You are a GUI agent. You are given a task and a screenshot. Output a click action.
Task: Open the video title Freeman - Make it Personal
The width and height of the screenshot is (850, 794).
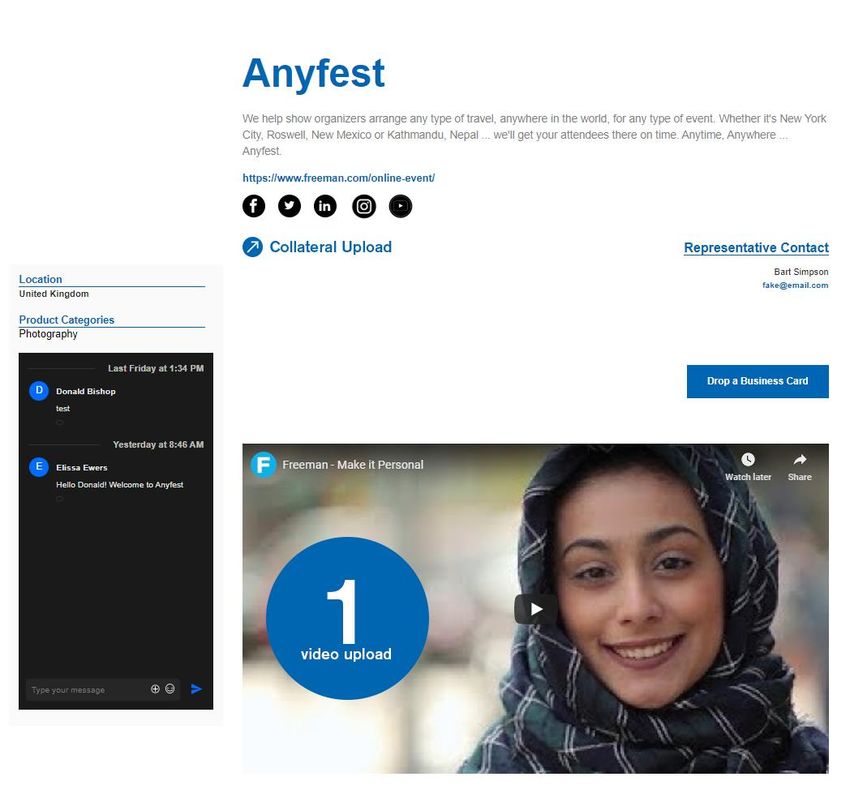pos(353,464)
